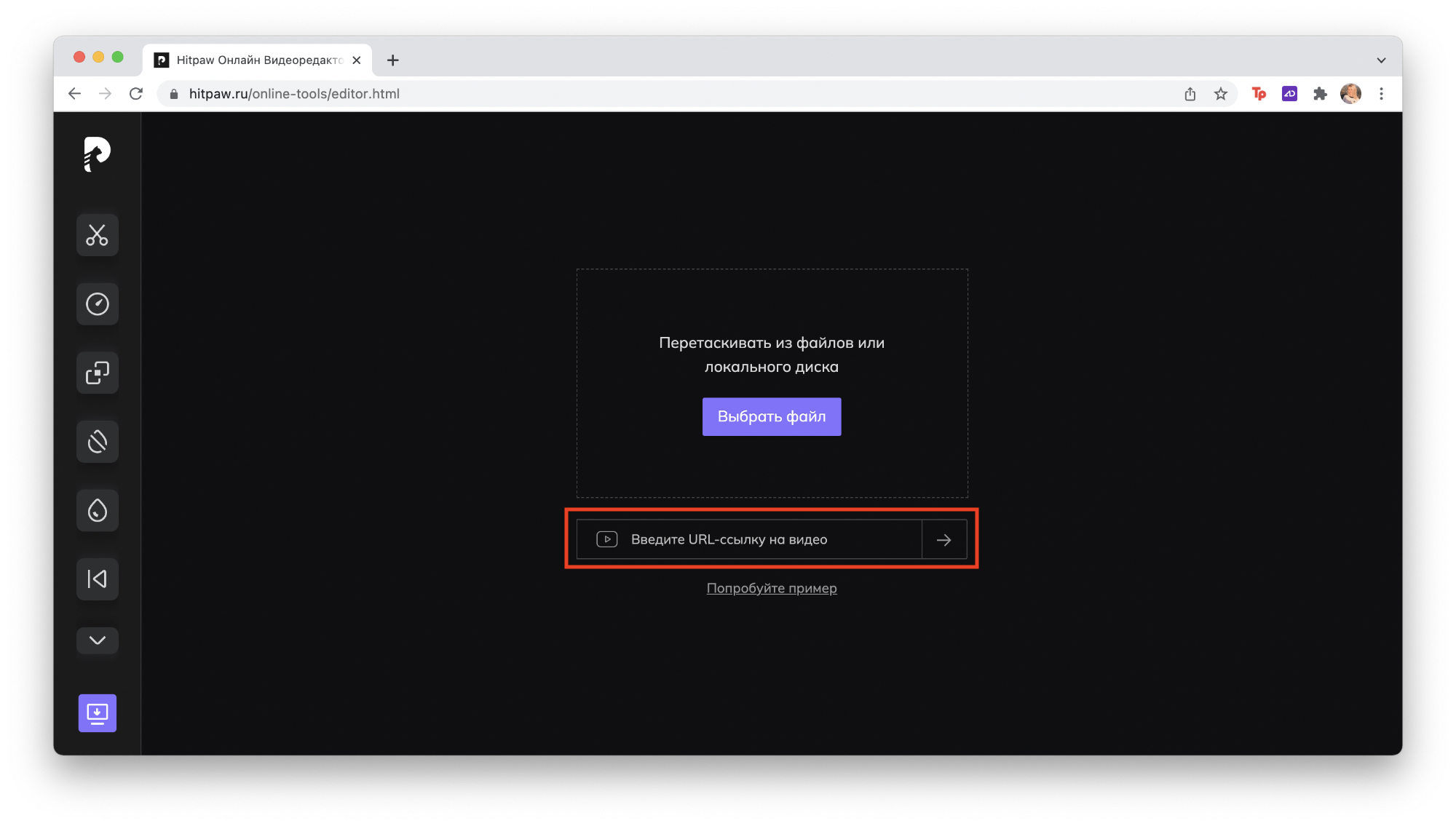Open the Extensions puzzle menu

[1320, 94]
